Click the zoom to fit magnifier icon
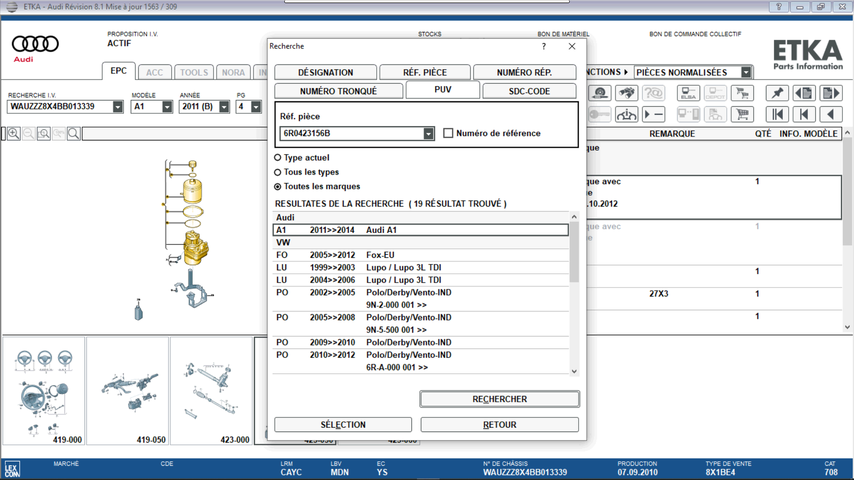 (x=44, y=133)
